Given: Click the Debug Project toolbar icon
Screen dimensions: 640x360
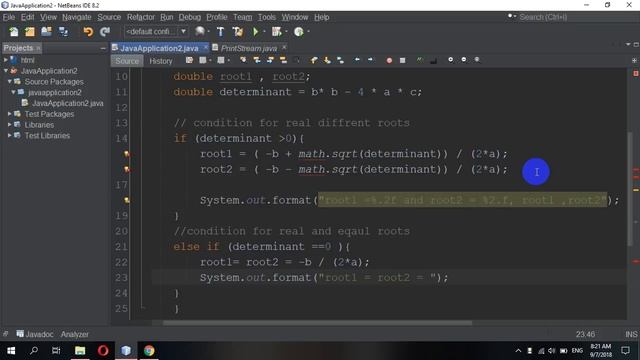Looking at the screenshot, I should click(x=277, y=31).
